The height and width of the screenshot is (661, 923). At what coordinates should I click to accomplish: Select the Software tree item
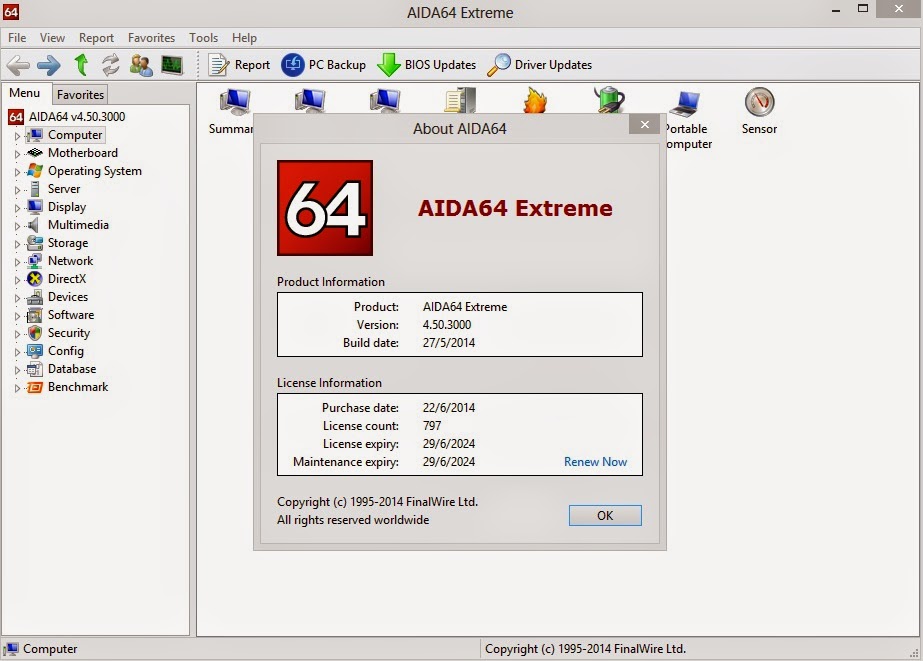click(71, 315)
